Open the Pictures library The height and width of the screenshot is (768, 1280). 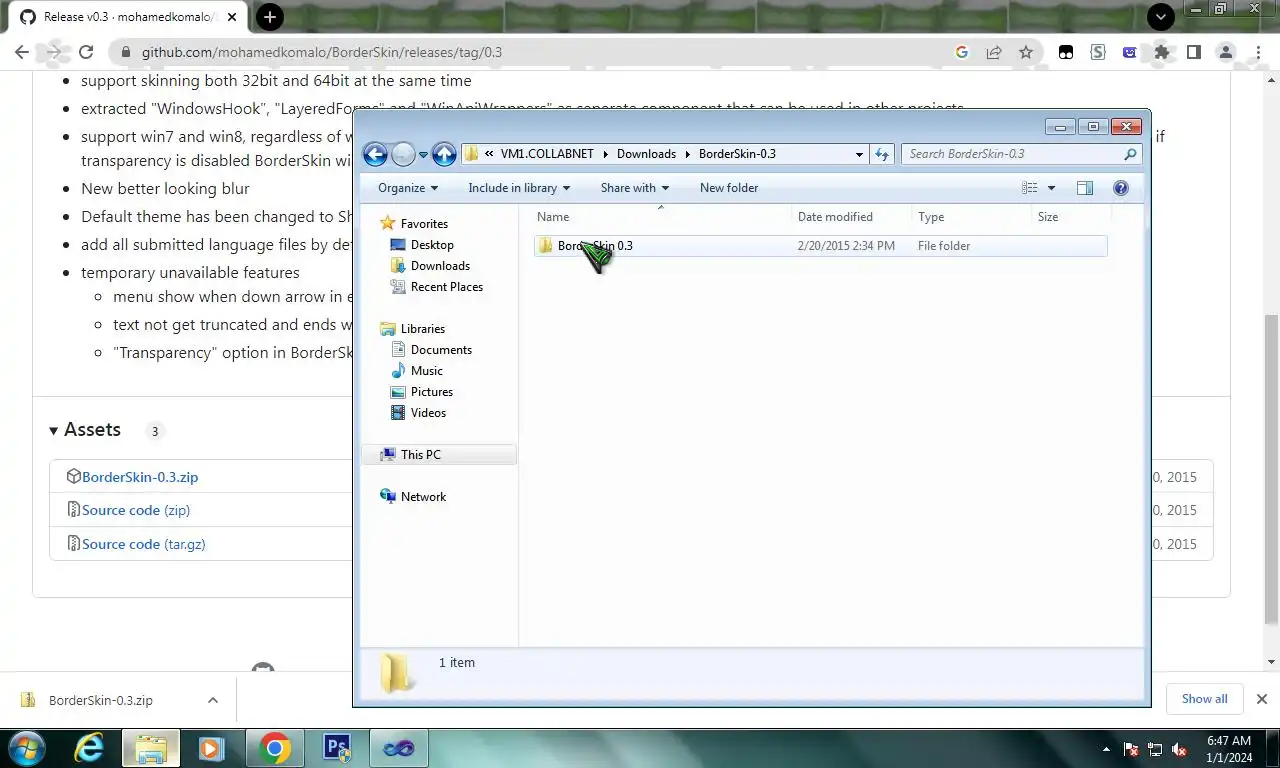431,392
